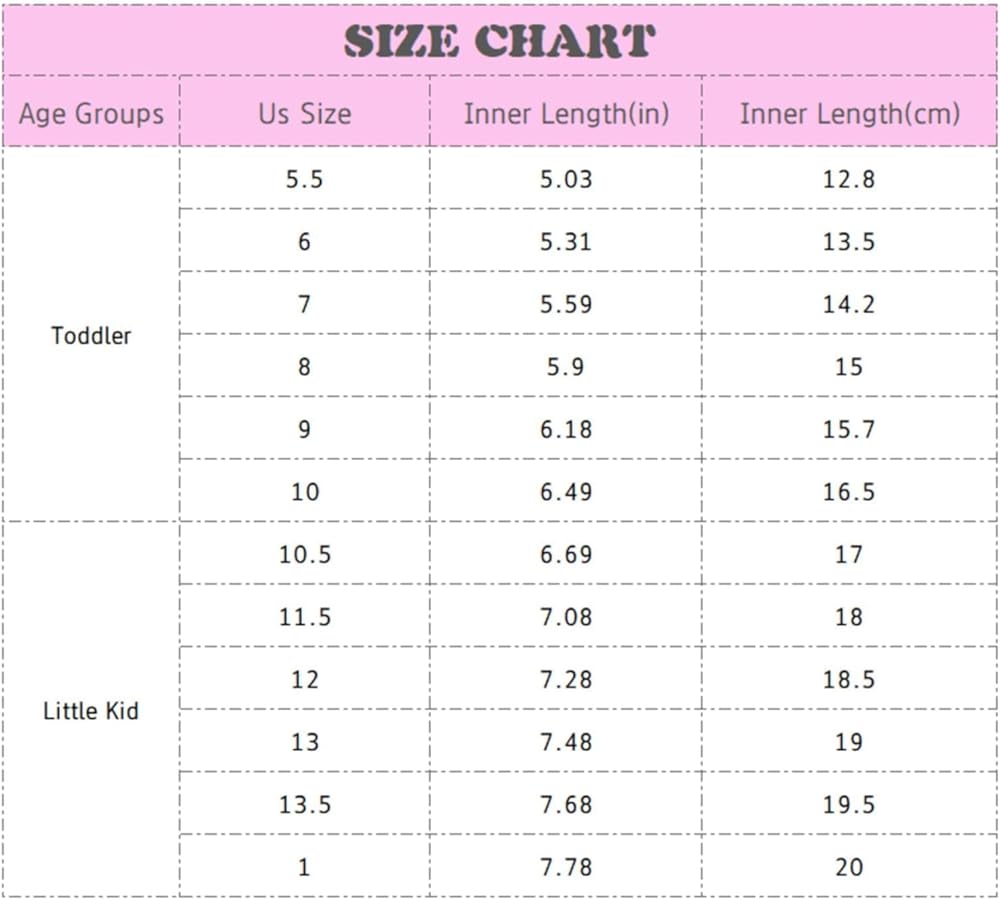Click the 5.31 inch value

tap(566, 242)
